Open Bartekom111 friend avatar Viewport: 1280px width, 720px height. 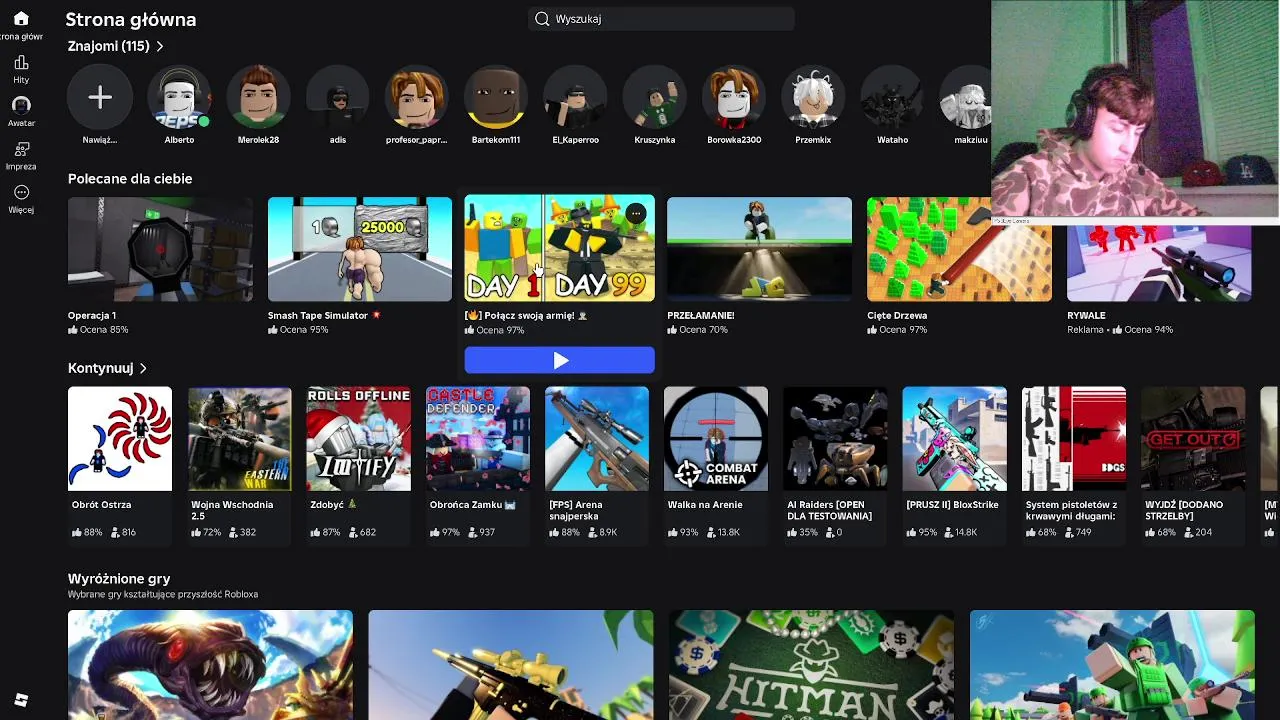tap(496, 97)
